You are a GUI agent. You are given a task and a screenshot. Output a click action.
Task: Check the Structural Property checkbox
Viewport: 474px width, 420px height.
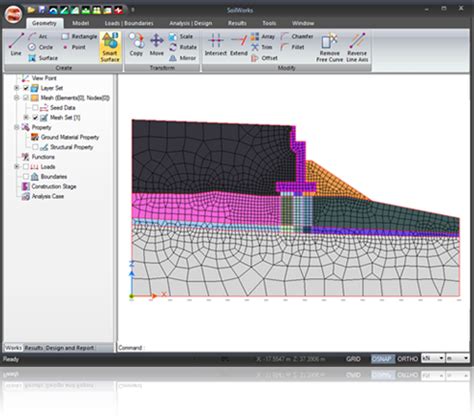point(35,147)
